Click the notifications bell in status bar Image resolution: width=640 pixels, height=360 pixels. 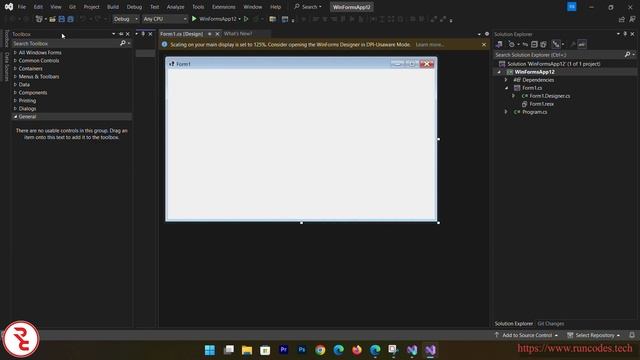(632, 335)
